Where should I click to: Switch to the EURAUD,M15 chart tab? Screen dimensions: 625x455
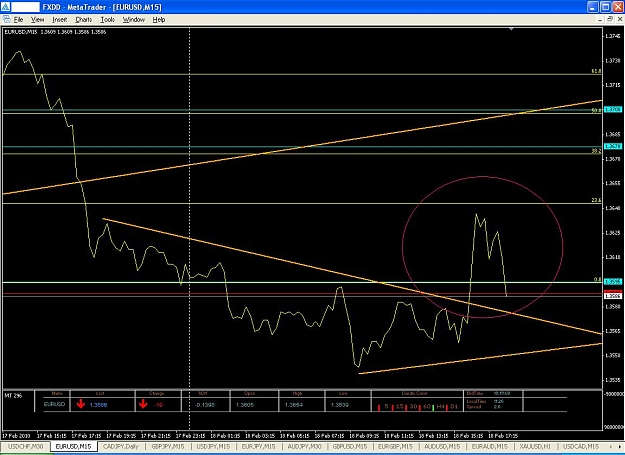click(489, 446)
